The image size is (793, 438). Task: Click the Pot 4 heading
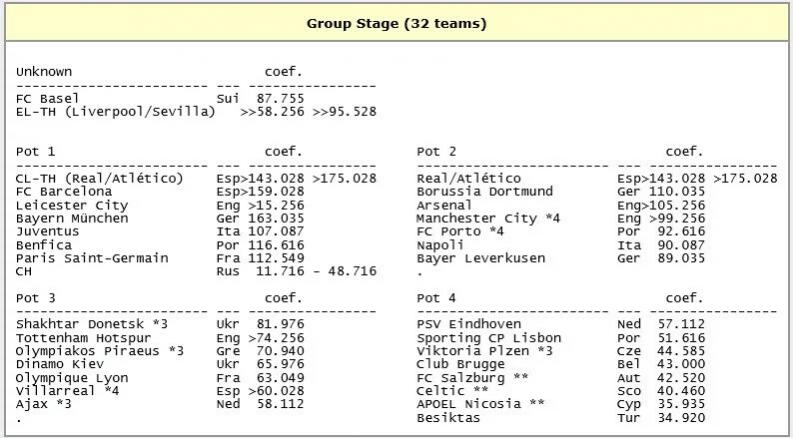[436, 297]
